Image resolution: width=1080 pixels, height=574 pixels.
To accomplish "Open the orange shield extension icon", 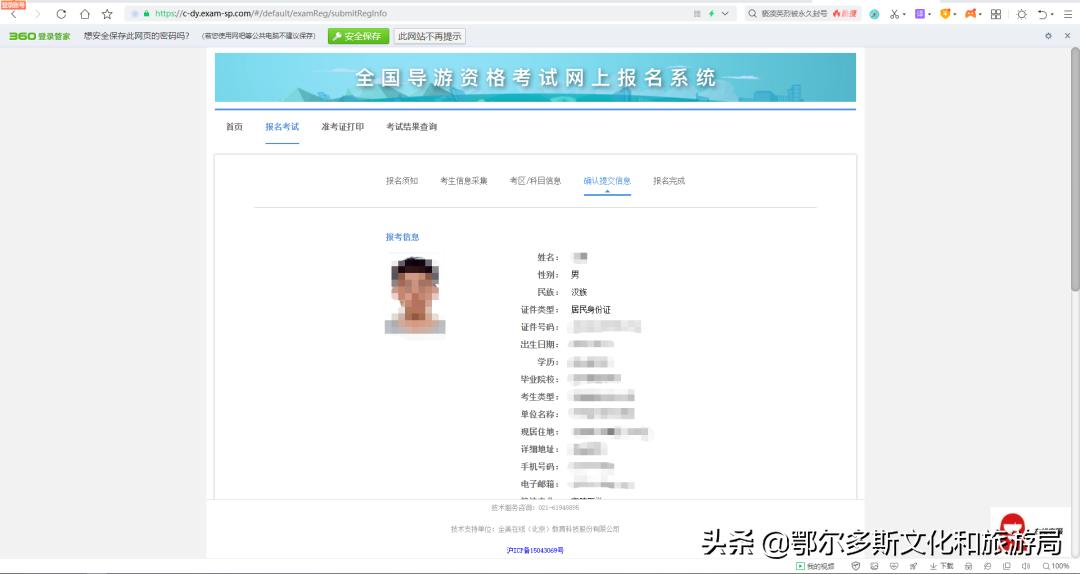I will tap(945, 14).
